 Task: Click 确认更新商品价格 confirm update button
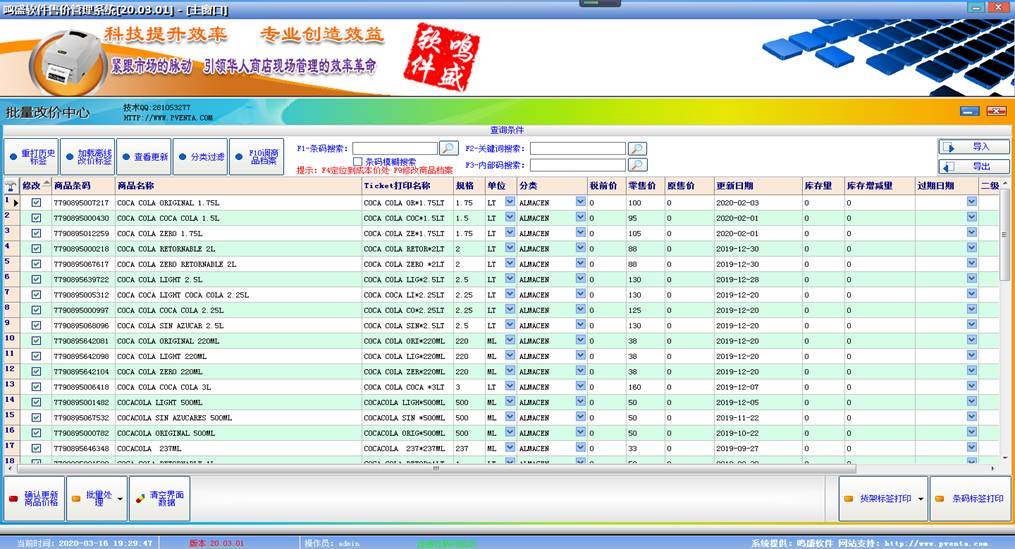[x=35, y=497]
